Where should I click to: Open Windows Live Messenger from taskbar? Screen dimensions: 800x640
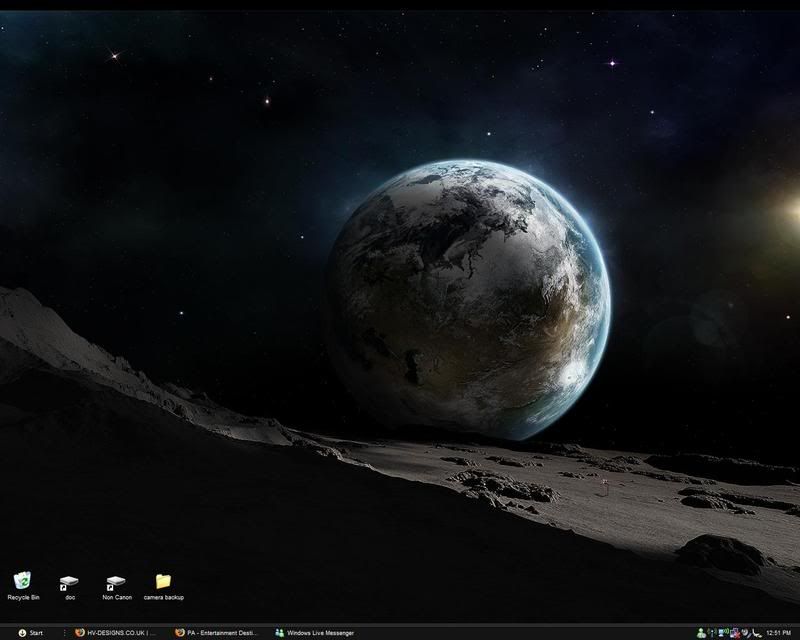pyautogui.click(x=315, y=633)
